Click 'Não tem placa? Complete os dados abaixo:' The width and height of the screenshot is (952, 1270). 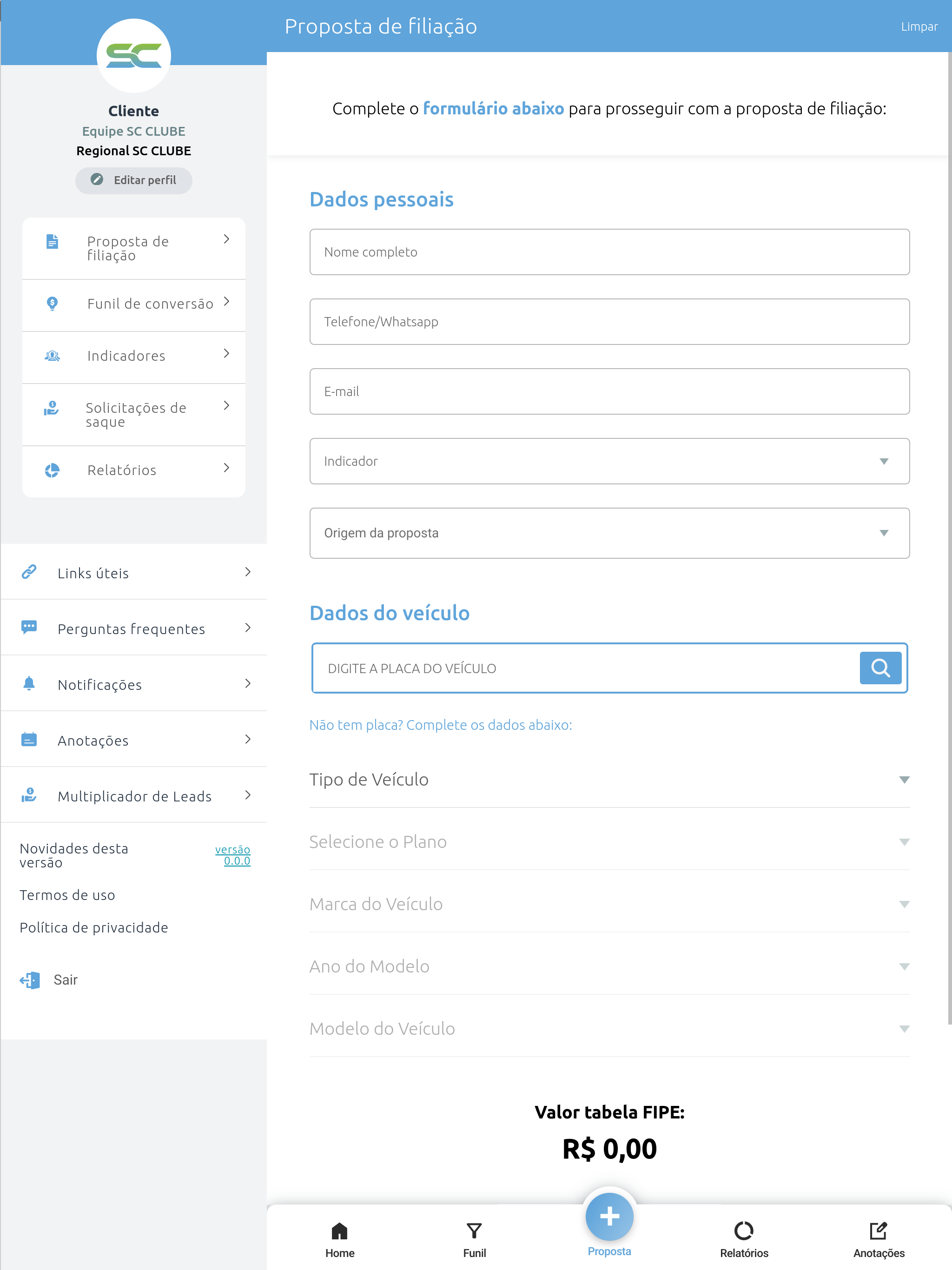(440, 725)
